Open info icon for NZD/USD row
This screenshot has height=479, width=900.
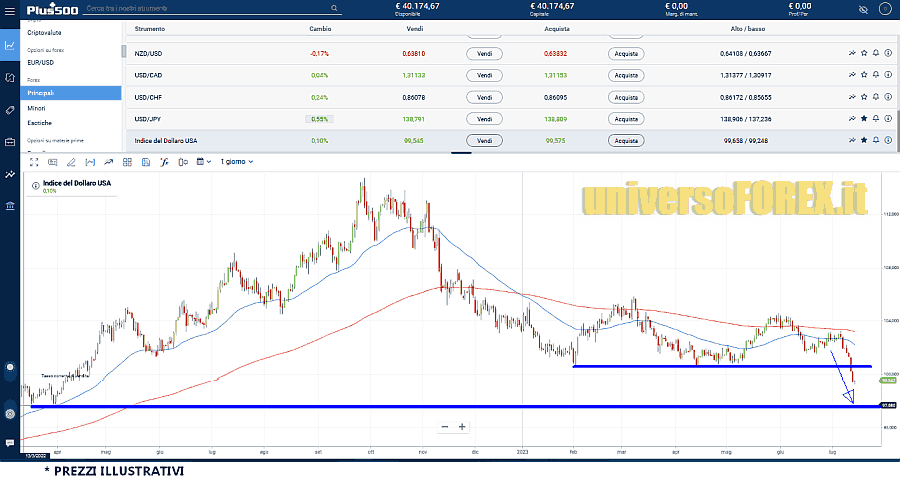coord(888,53)
